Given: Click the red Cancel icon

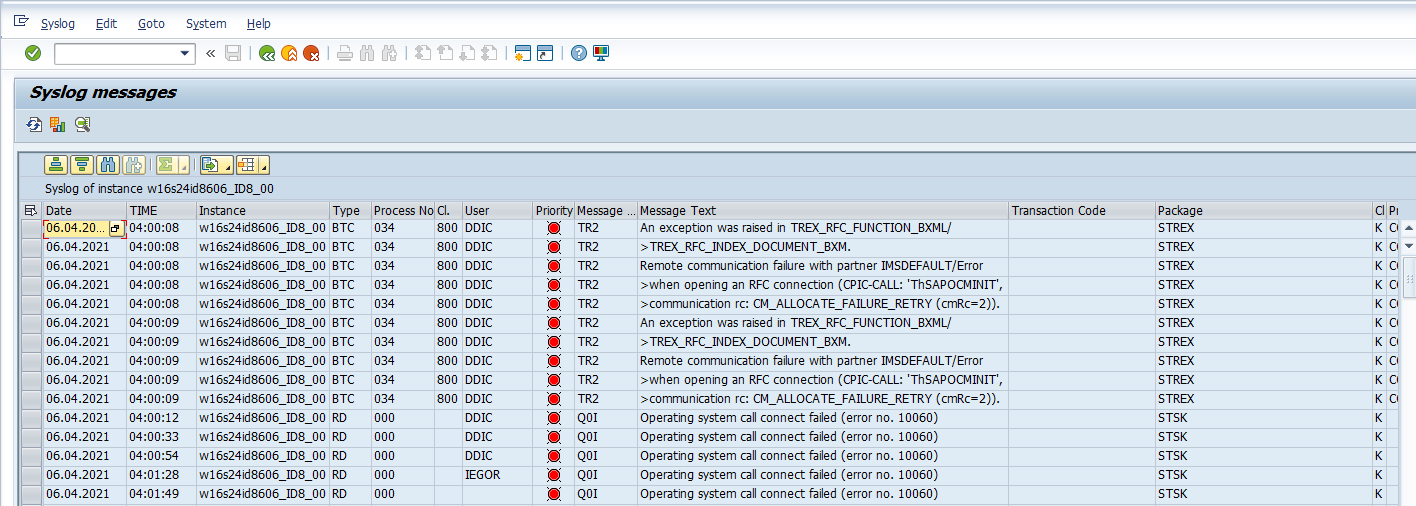Looking at the screenshot, I should (311, 53).
